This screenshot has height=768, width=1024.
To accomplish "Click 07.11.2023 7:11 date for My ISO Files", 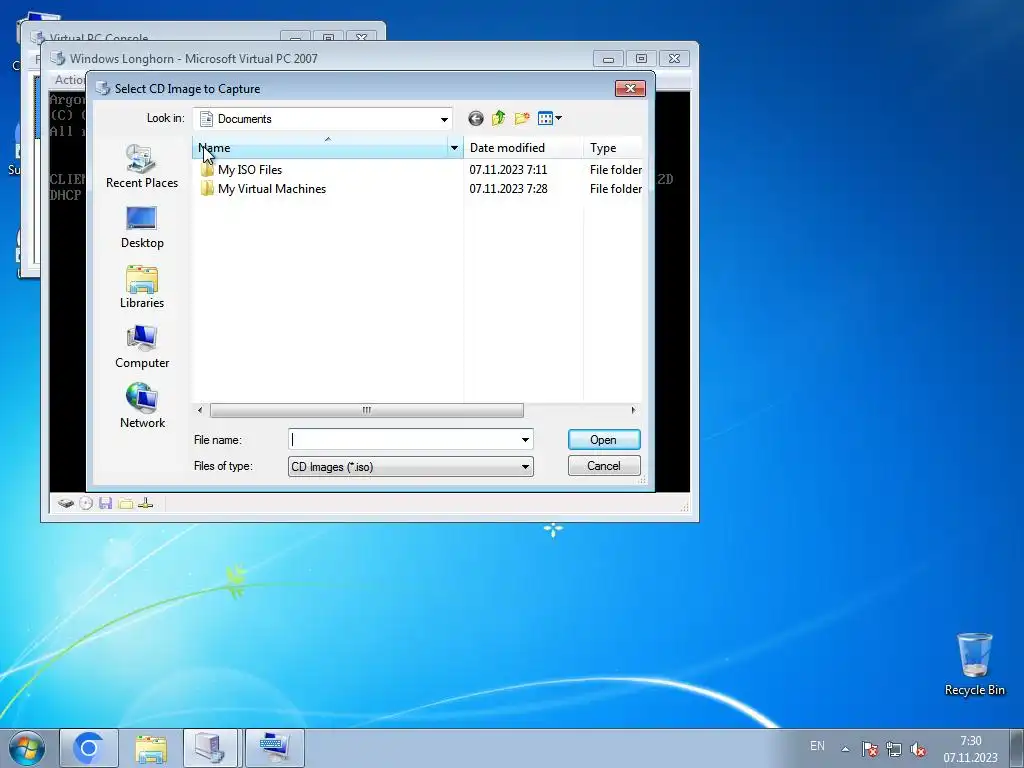I will [508, 170].
